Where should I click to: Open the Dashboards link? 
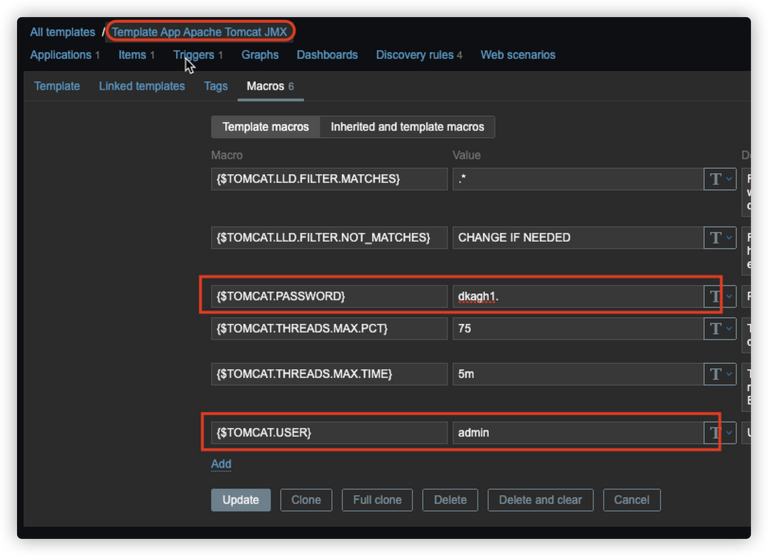[327, 55]
